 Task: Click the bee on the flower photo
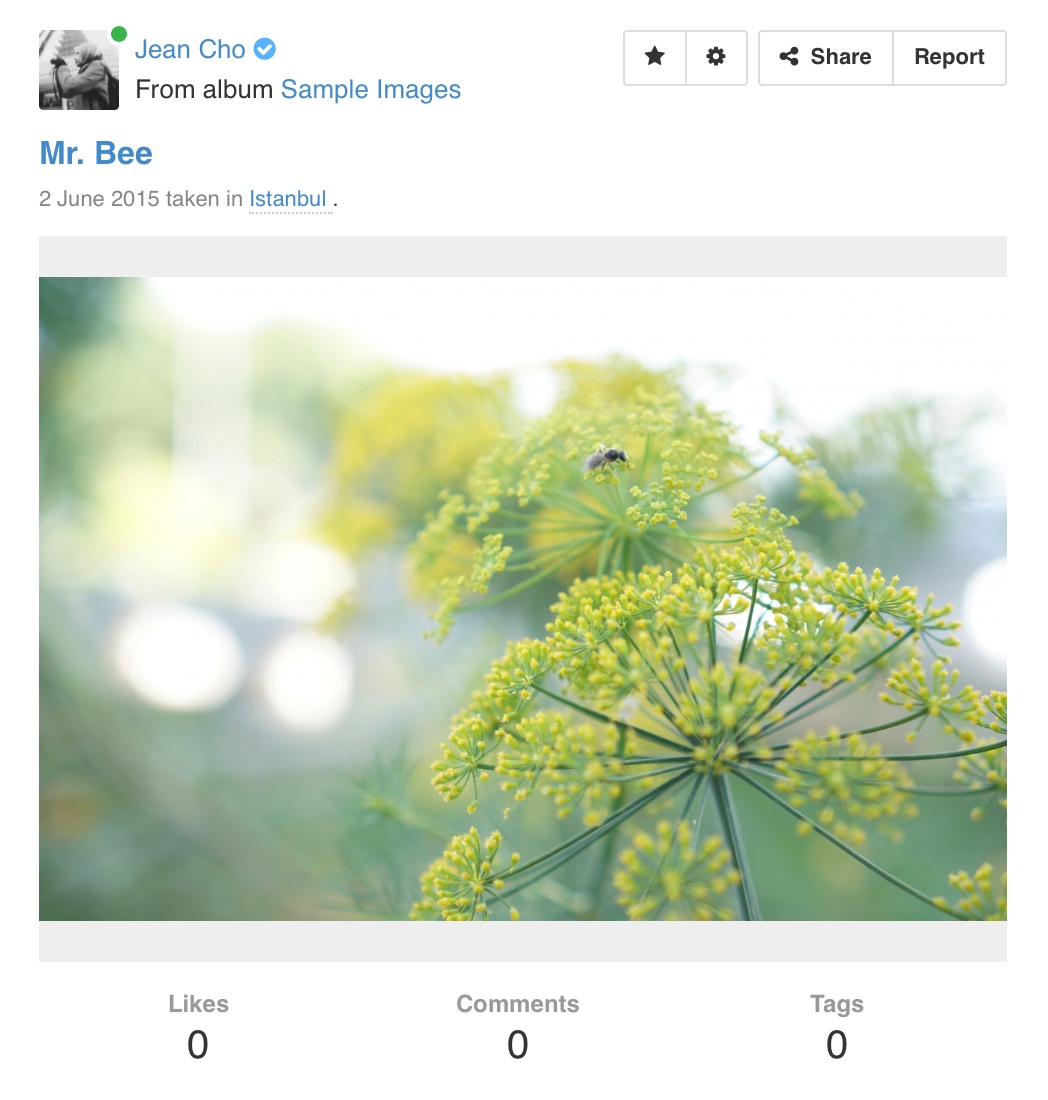[x=605, y=459]
